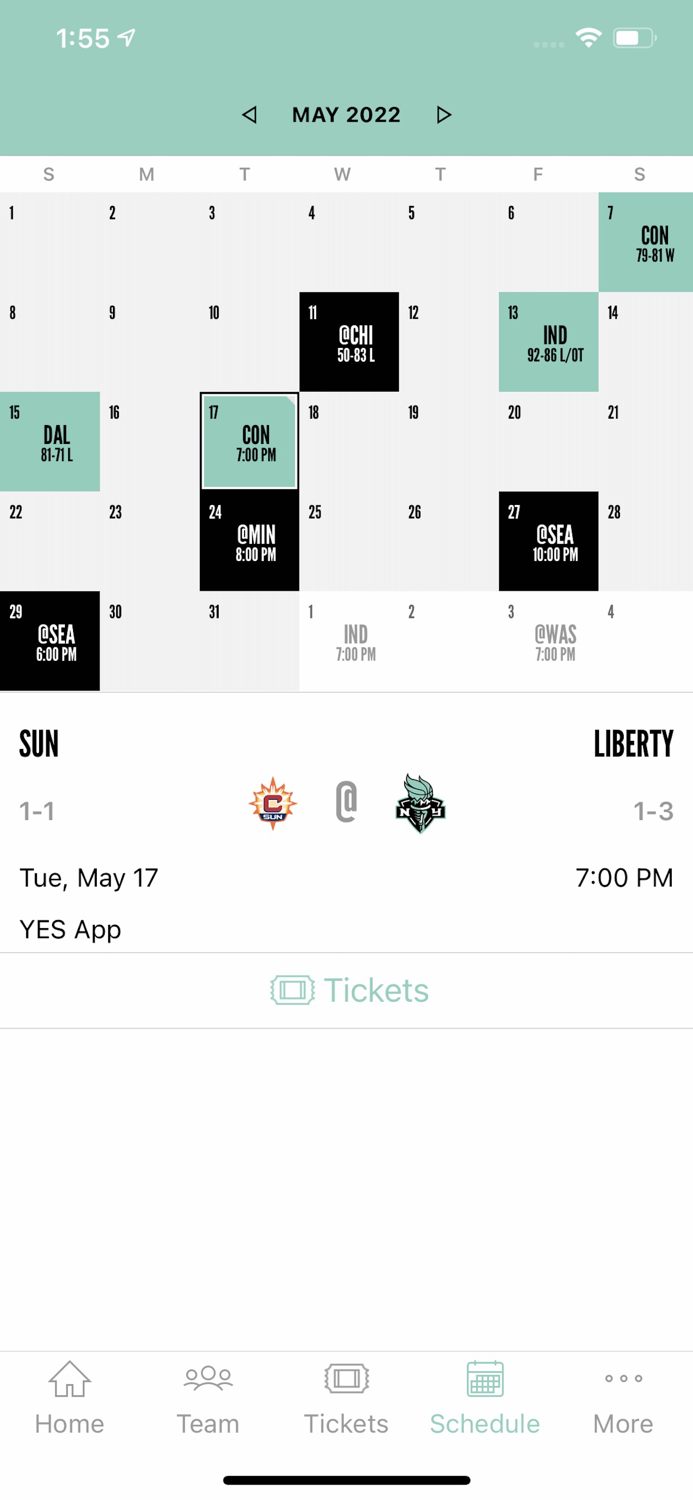Select the May 27 @SEA game cell
The image size is (693, 1500).
(548, 541)
